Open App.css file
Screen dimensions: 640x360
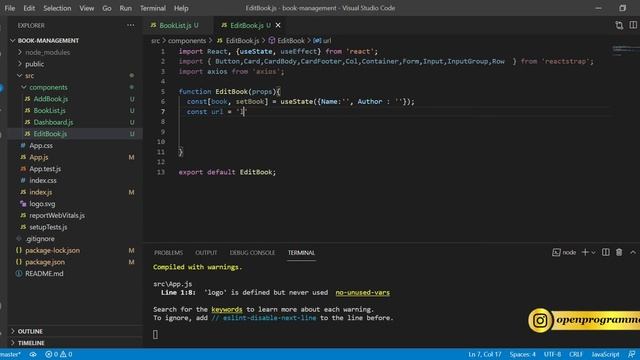(41, 145)
